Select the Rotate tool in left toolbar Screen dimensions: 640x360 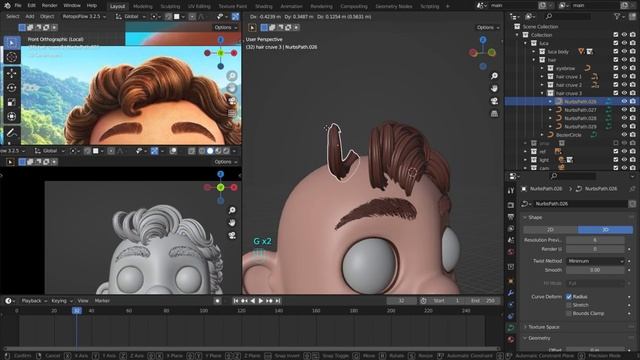pyautogui.click(x=12, y=88)
